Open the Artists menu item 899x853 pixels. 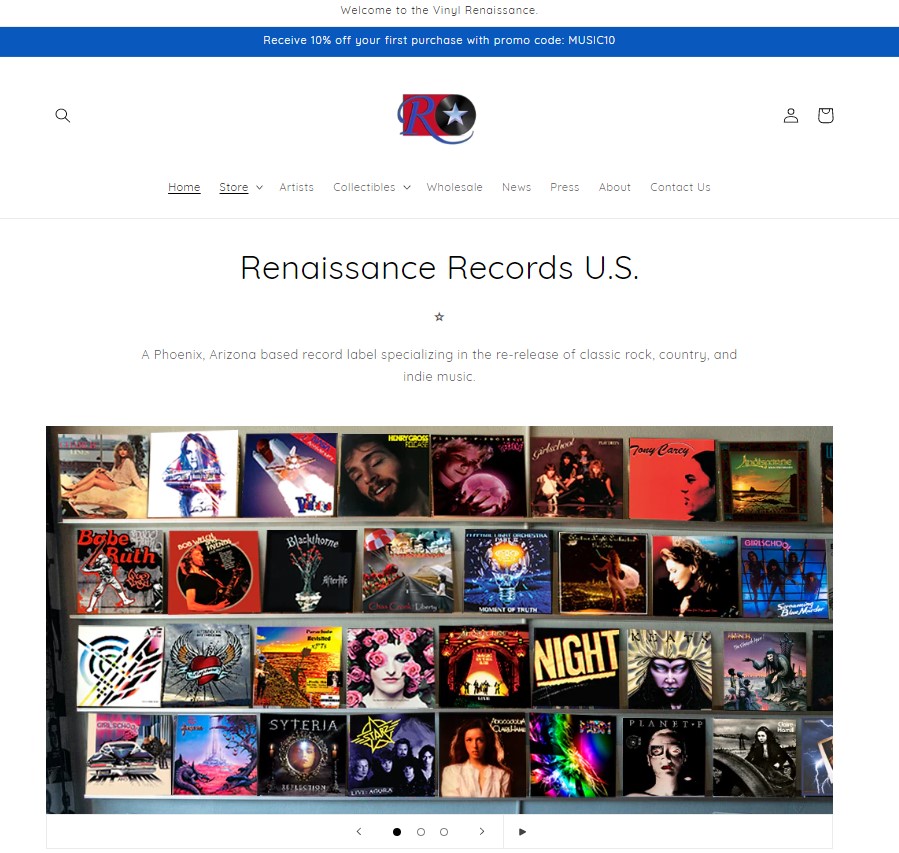coord(296,187)
